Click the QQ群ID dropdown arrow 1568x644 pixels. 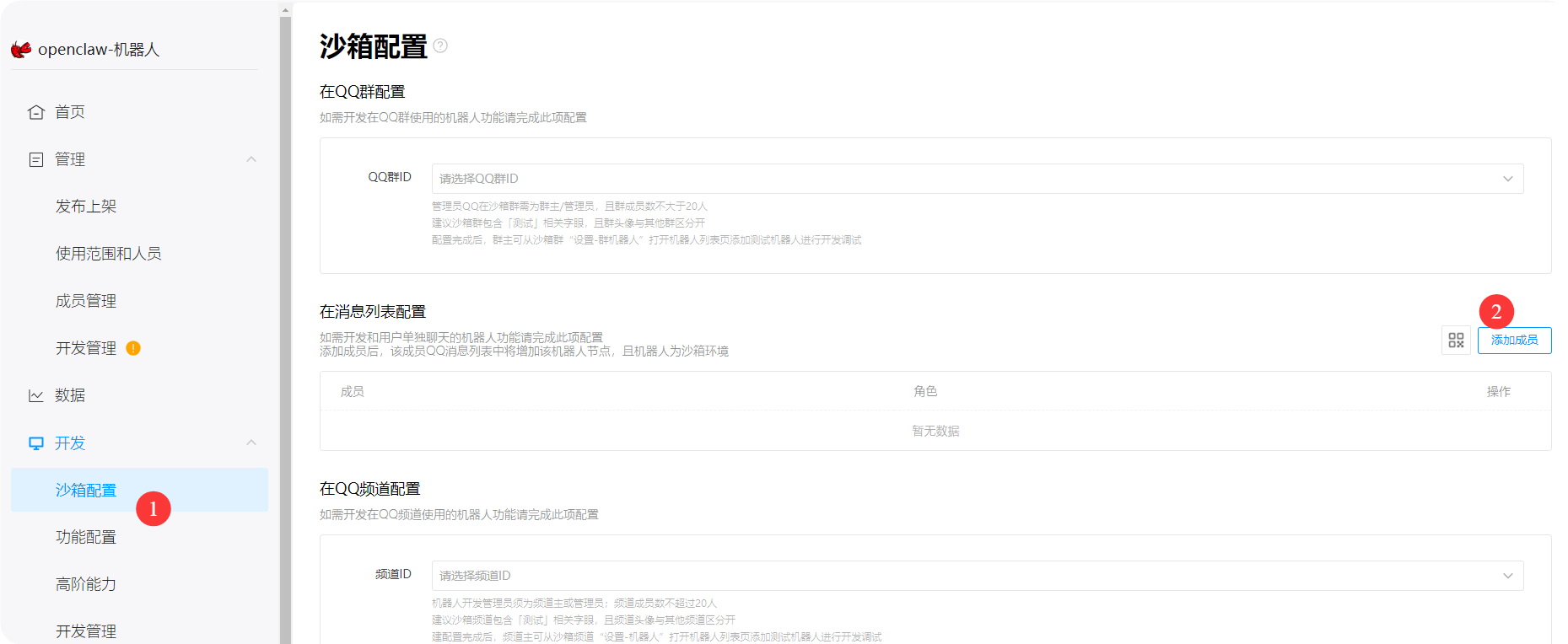(1508, 179)
